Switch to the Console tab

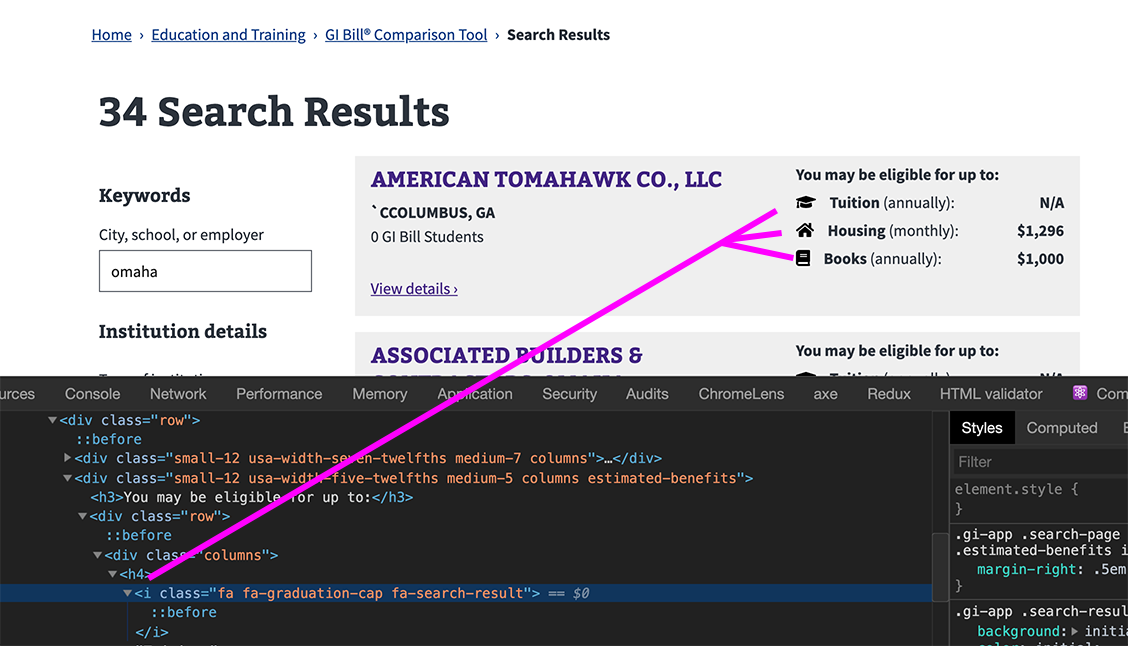tap(92, 393)
